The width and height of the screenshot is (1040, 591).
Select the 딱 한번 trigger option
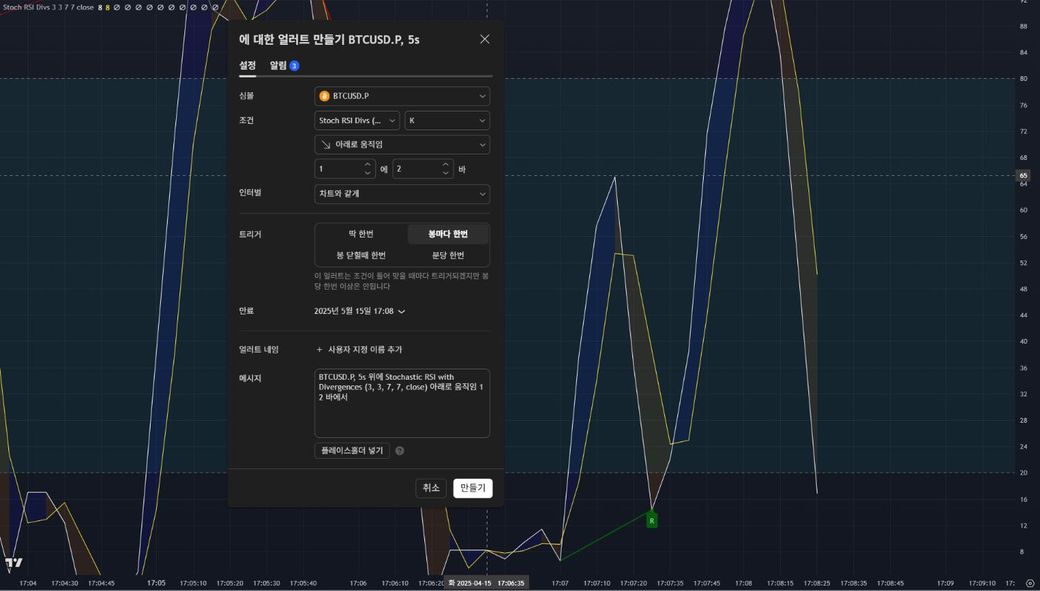pos(360,234)
